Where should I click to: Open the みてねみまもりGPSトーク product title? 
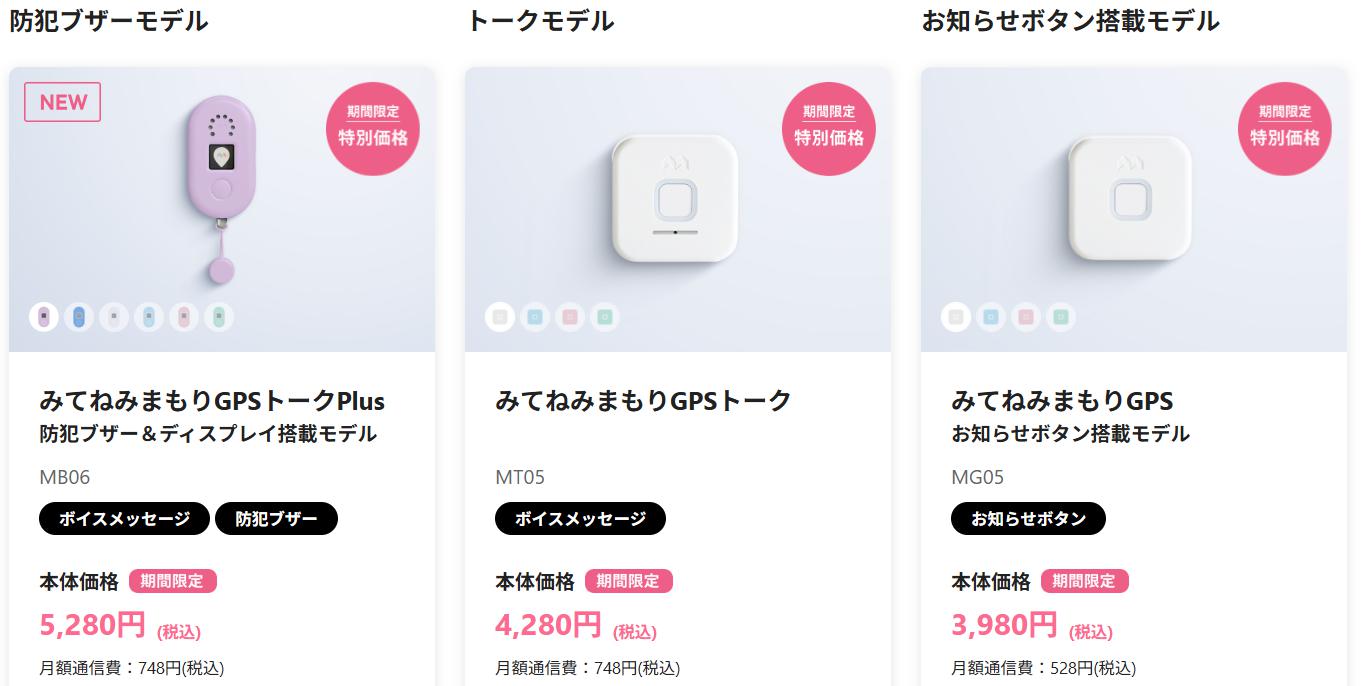643,401
